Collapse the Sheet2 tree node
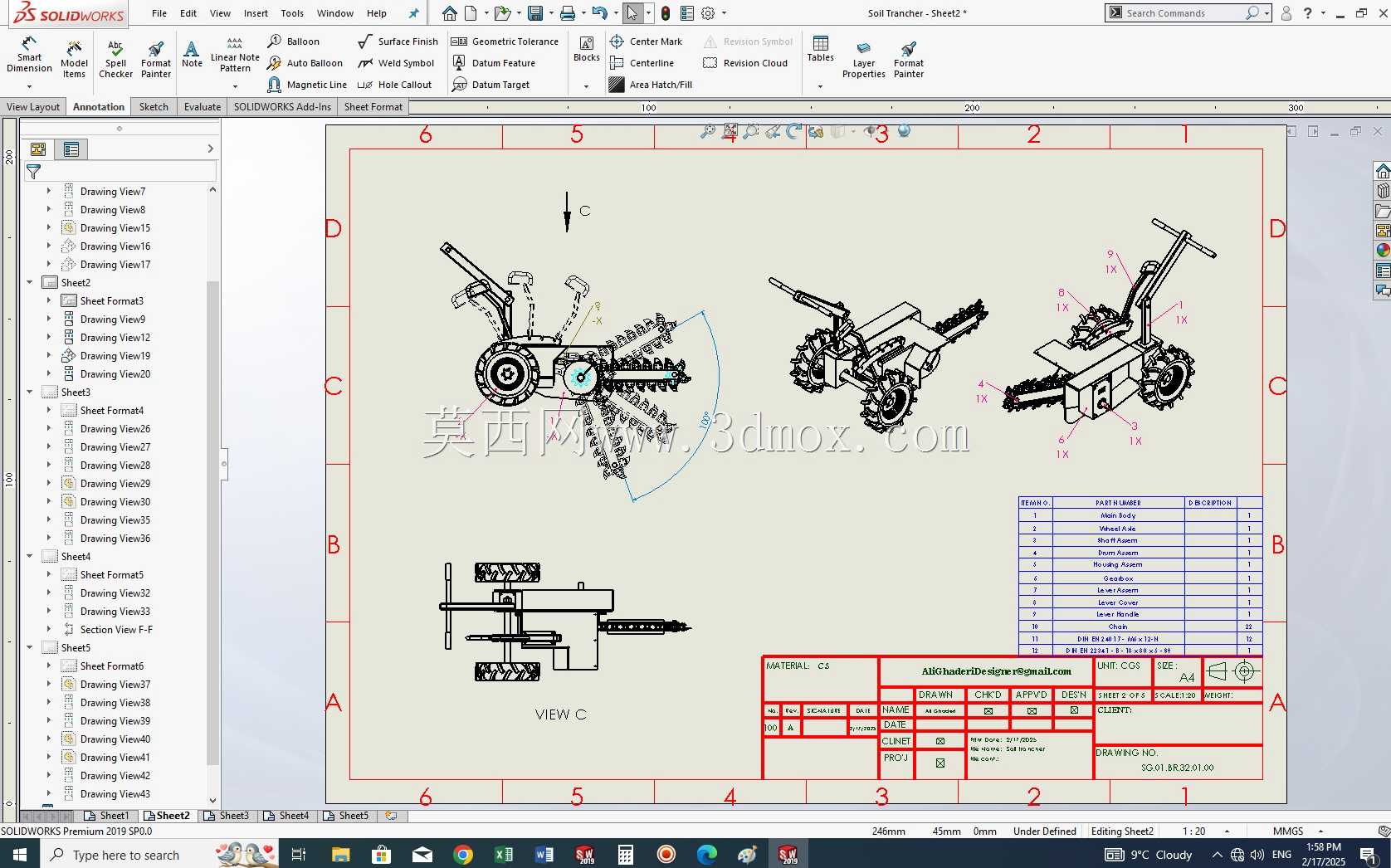The width and height of the screenshot is (1391, 868). [x=30, y=283]
